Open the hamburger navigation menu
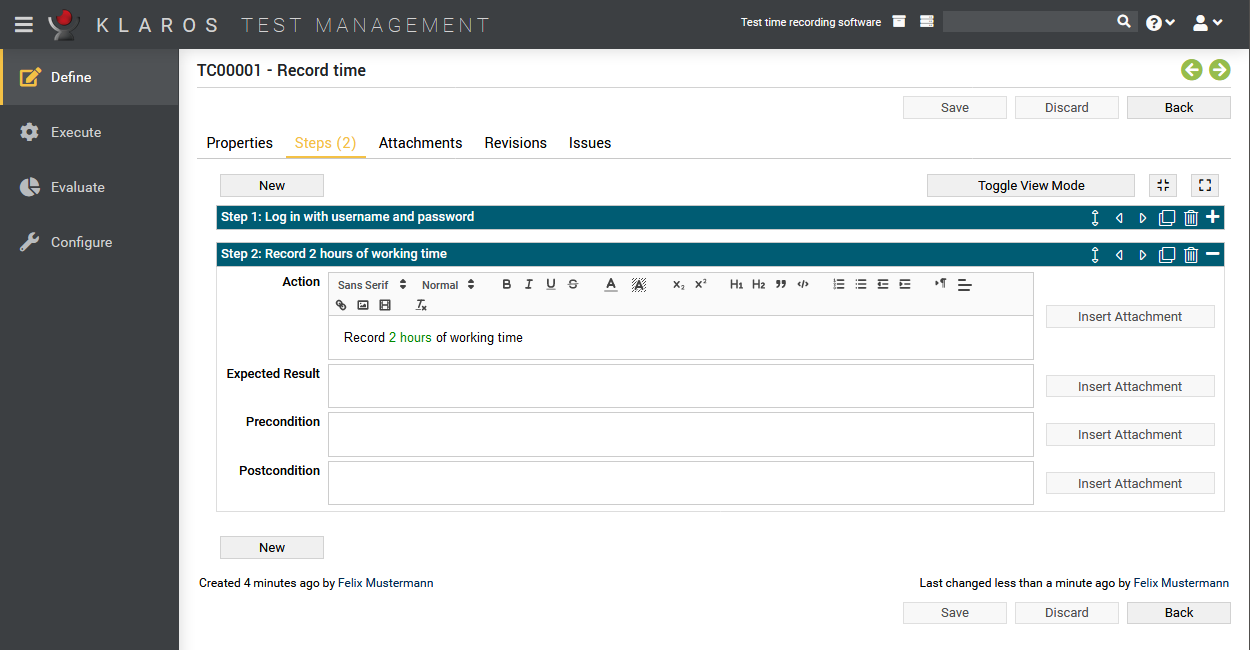 [x=24, y=24]
